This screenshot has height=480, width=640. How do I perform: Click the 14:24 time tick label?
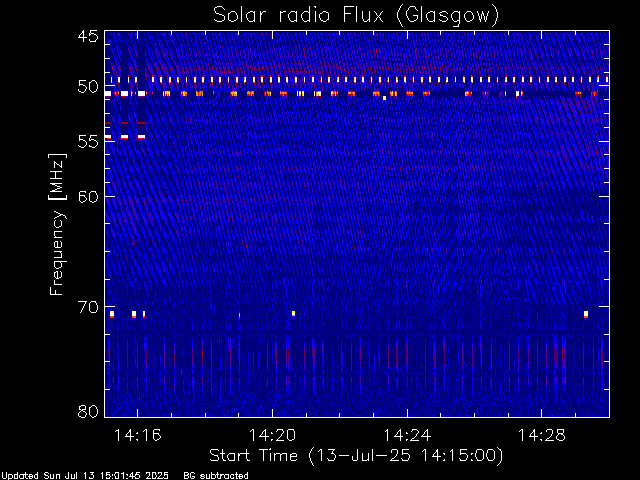tap(407, 435)
